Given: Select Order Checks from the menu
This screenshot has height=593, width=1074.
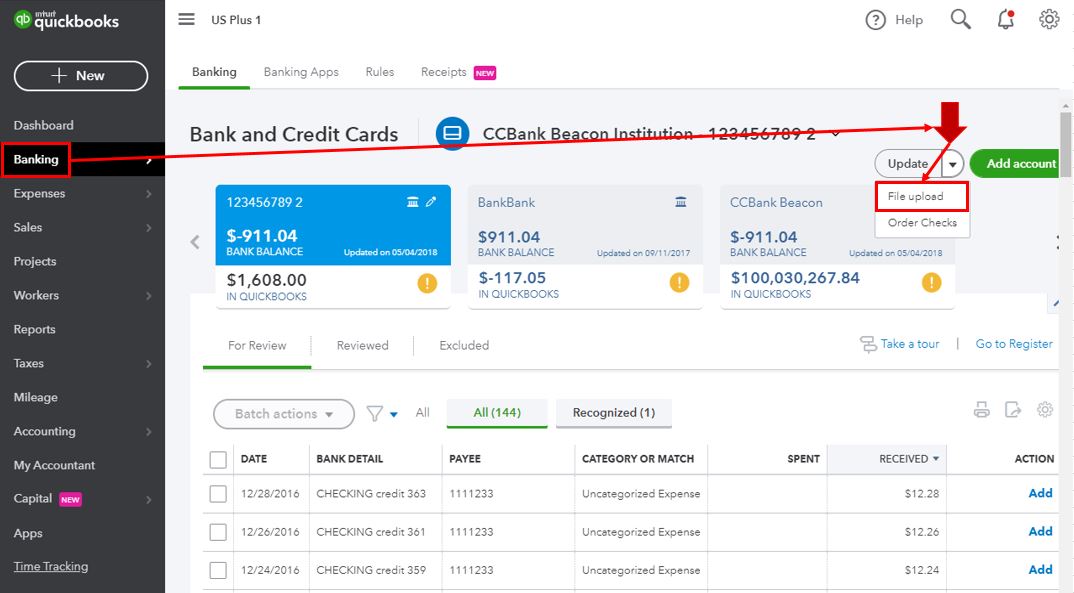Looking at the screenshot, I should point(922,223).
